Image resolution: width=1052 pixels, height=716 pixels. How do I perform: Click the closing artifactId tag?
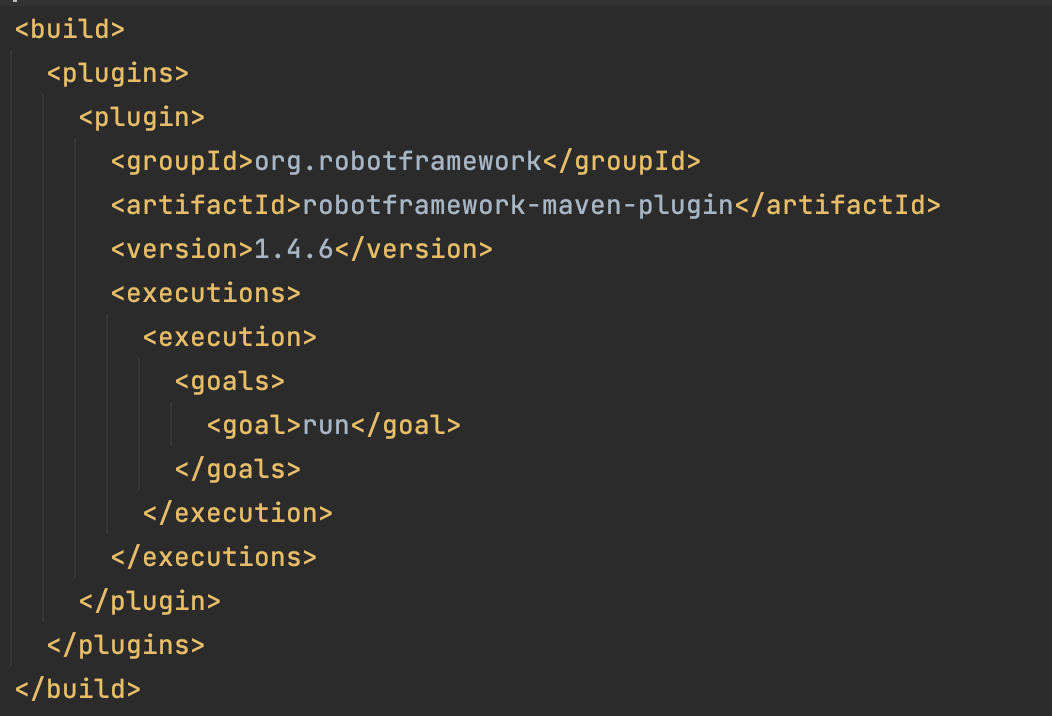tap(838, 205)
